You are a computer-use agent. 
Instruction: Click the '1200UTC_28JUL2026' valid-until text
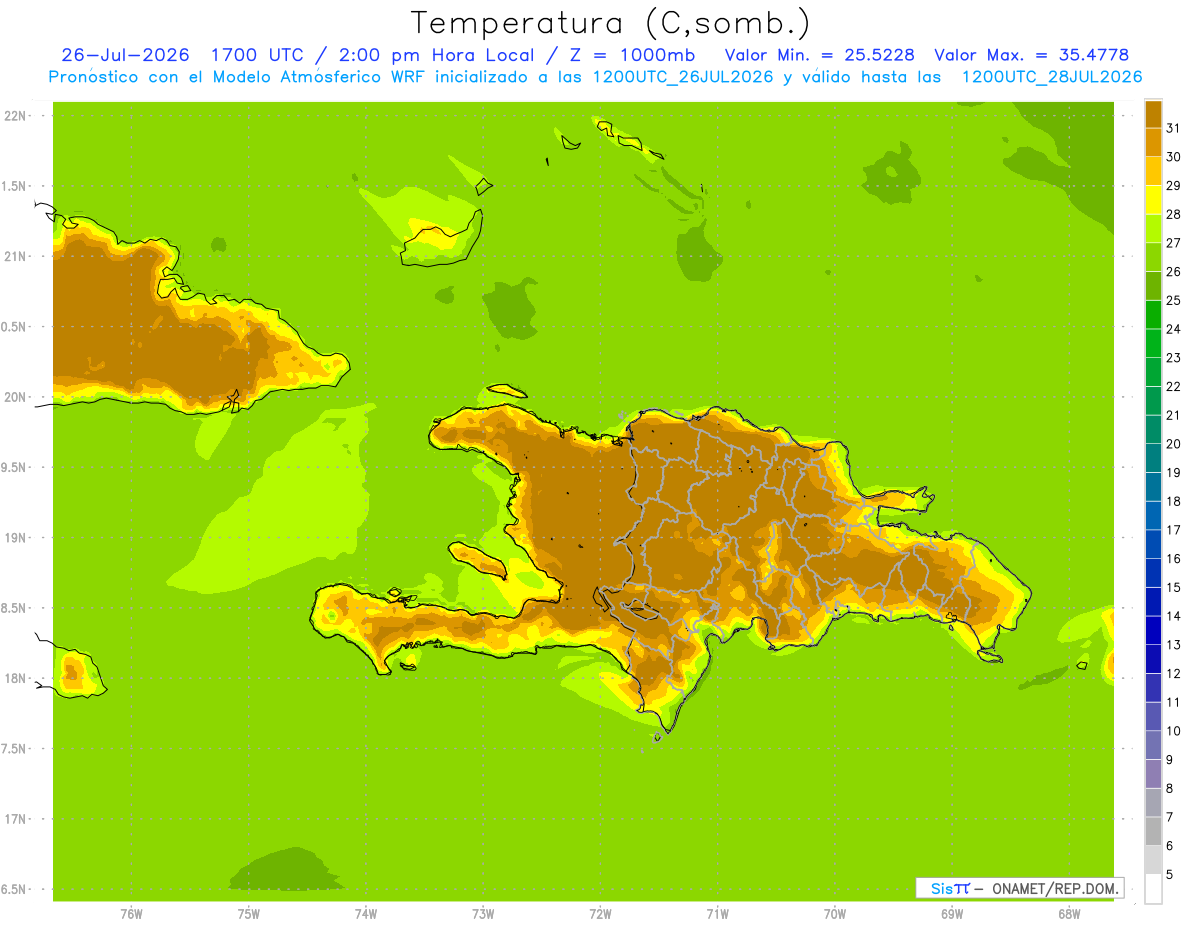[x=1052, y=77]
